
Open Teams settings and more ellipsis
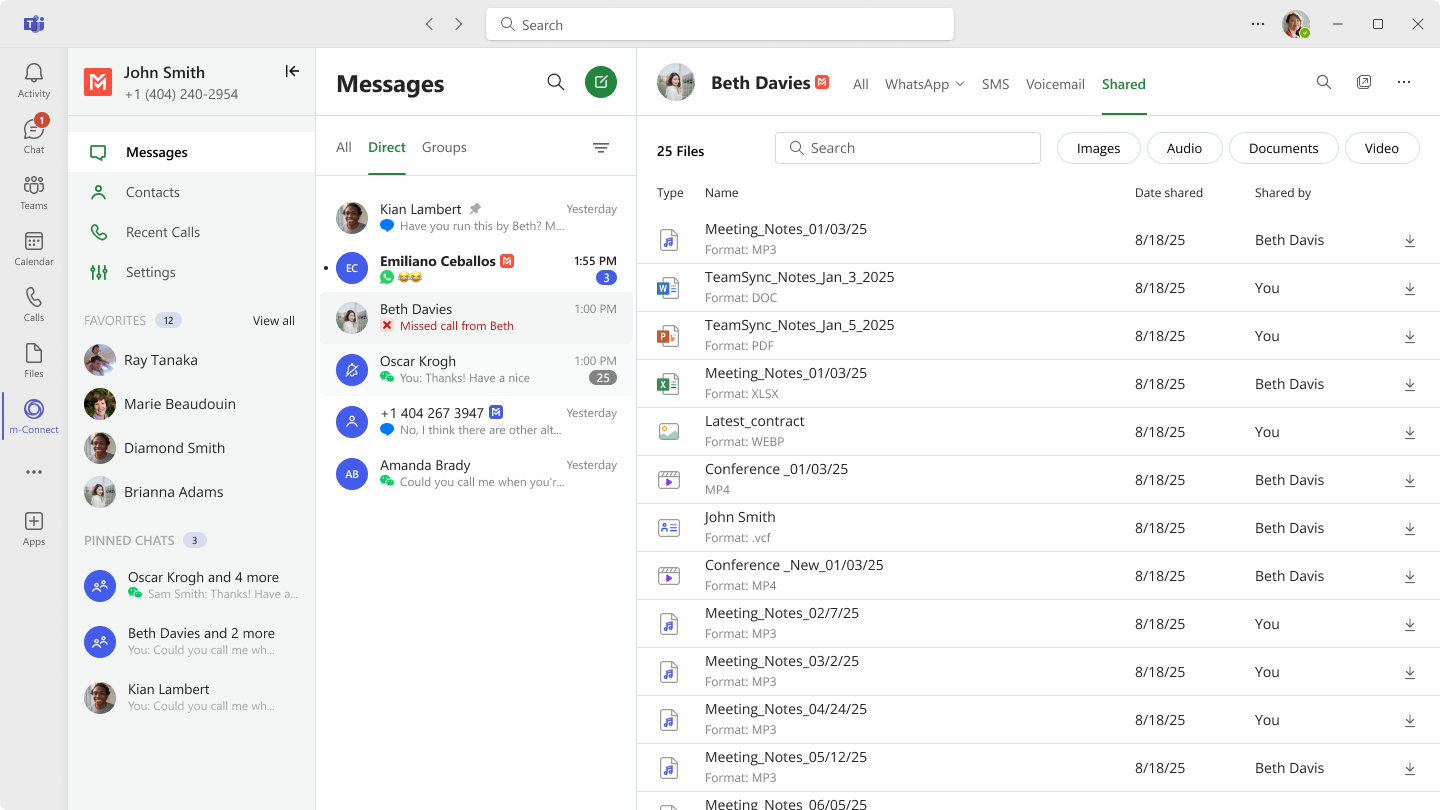(1258, 24)
